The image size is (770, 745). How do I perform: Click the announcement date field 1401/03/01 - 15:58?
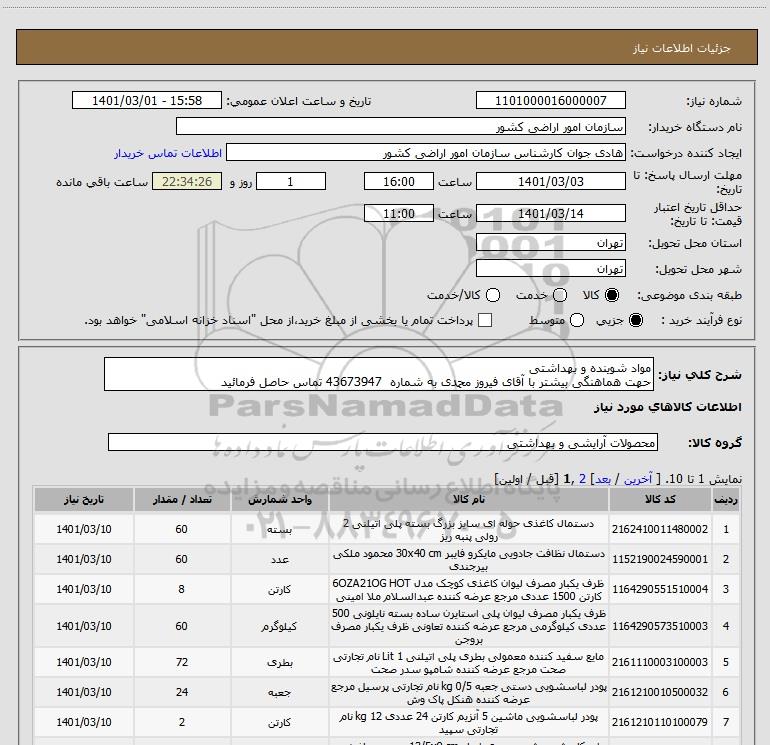click(147, 100)
